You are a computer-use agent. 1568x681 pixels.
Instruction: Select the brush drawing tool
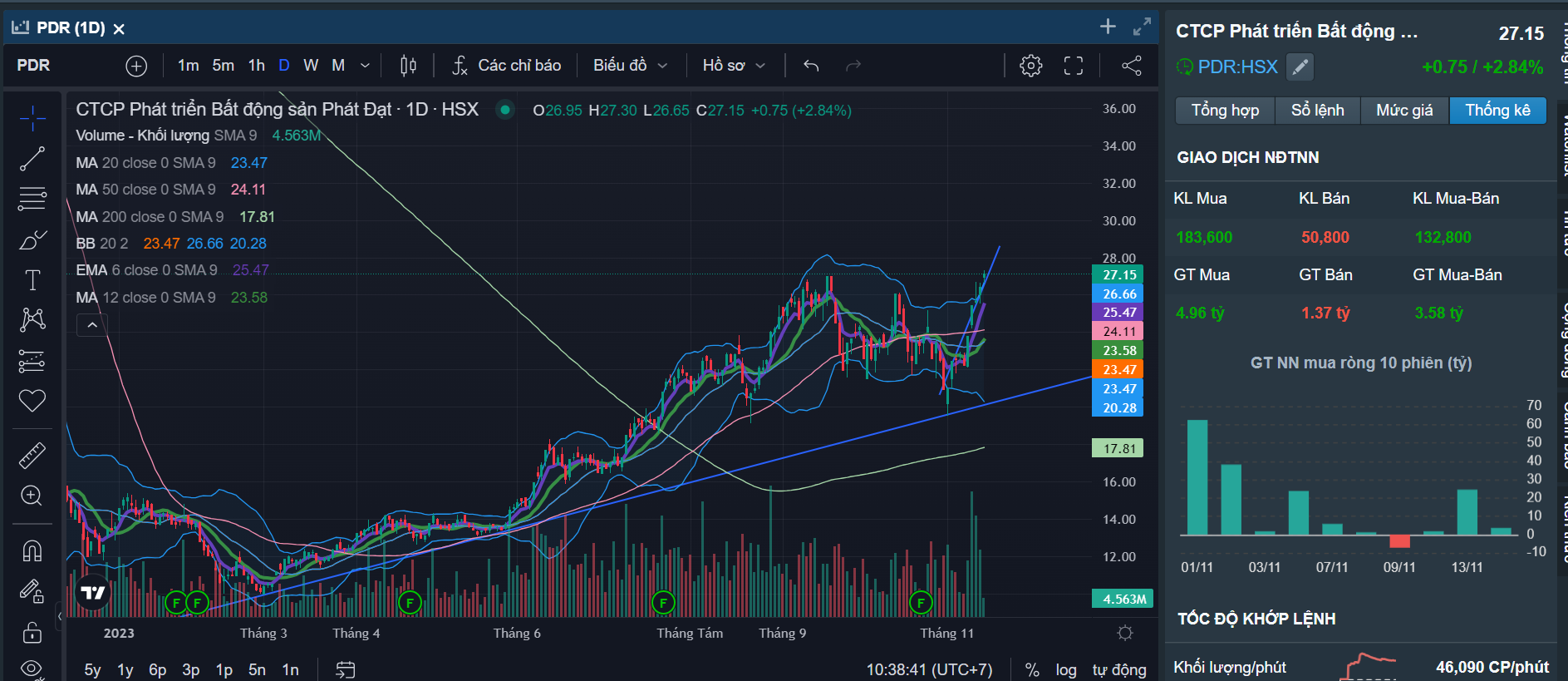pos(32,239)
